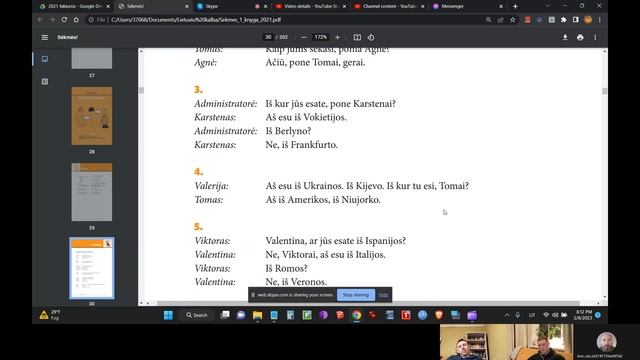This screenshot has height=360, width=640.
Task: Open page 27 thumbnail
Action: (x=92, y=58)
